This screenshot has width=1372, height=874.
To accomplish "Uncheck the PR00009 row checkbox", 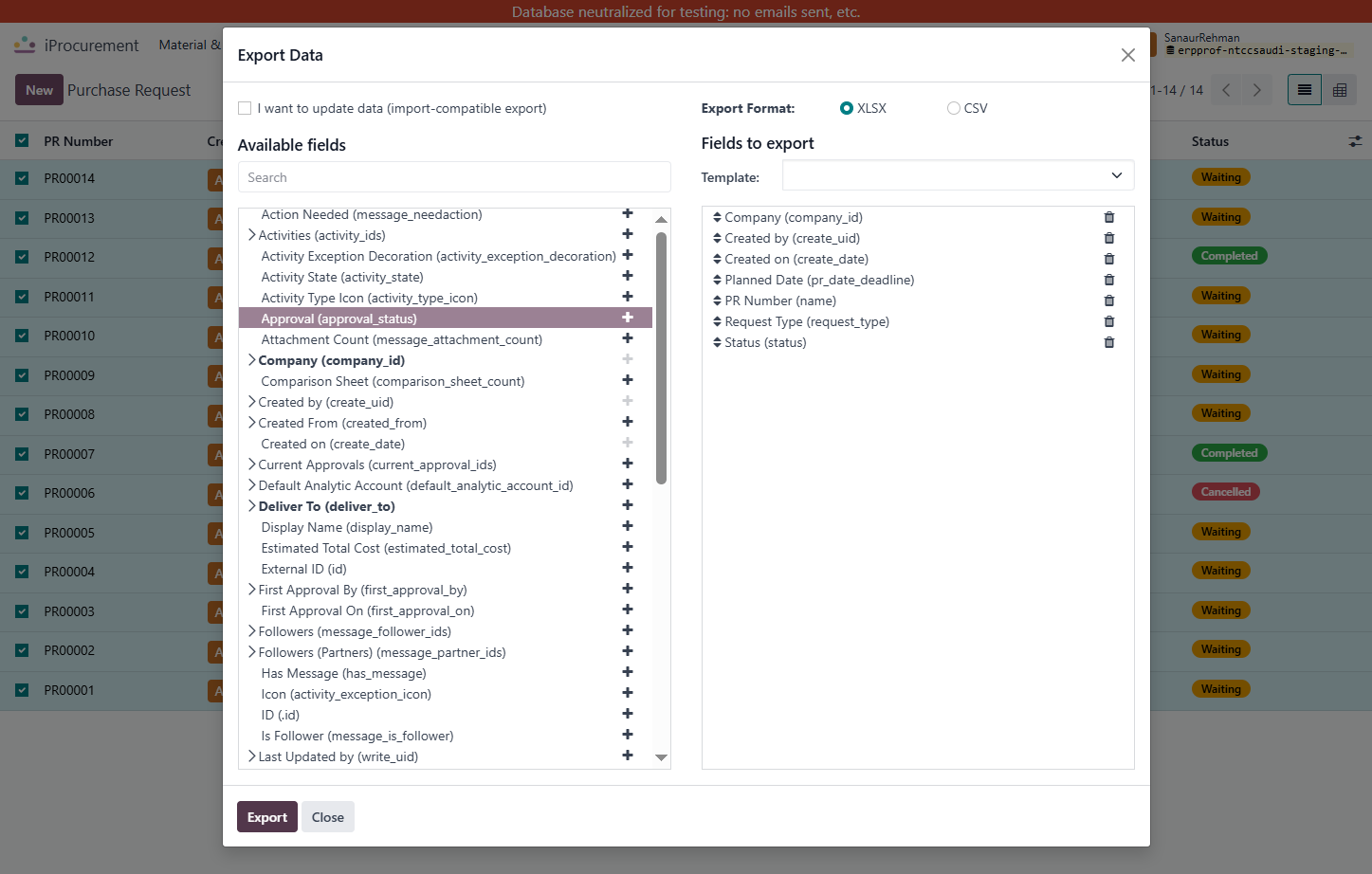I will click(x=22, y=375).
